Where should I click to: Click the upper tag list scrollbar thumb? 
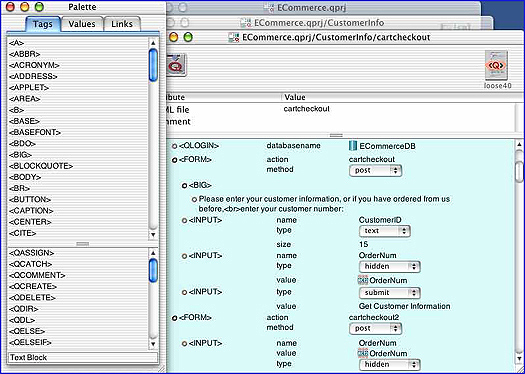click(153, 65)
